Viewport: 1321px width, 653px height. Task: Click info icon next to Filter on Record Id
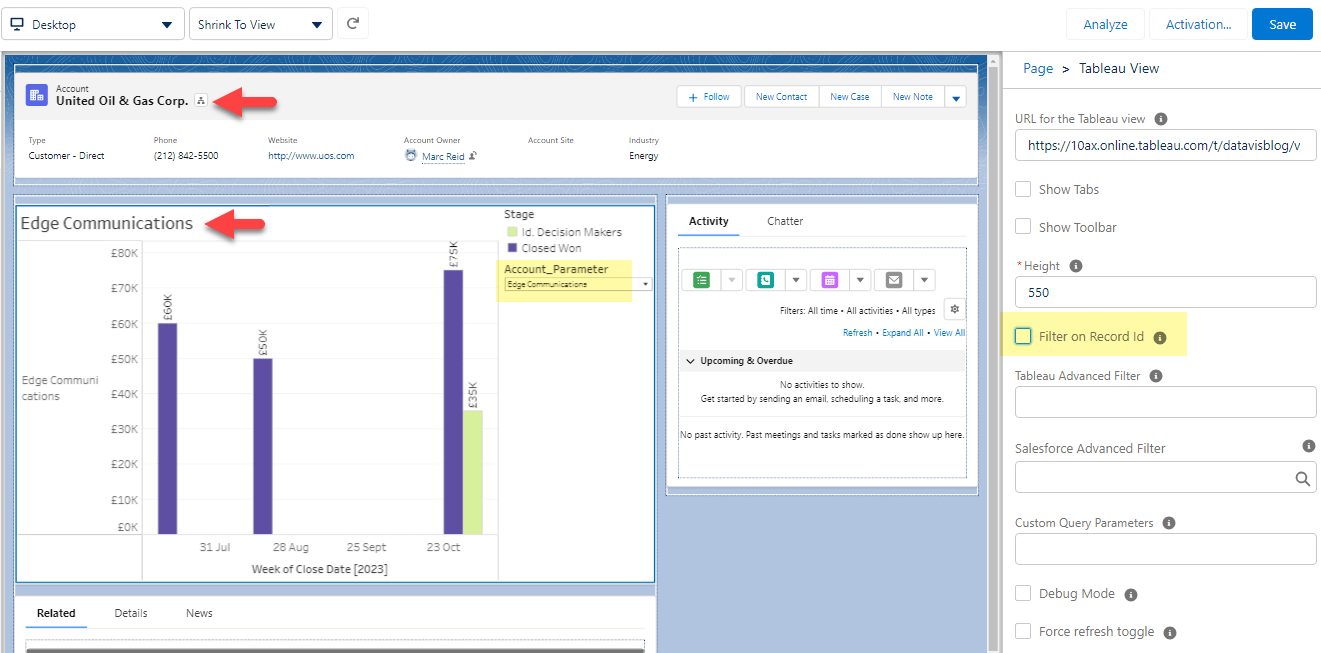click(x=1160, y=338)
